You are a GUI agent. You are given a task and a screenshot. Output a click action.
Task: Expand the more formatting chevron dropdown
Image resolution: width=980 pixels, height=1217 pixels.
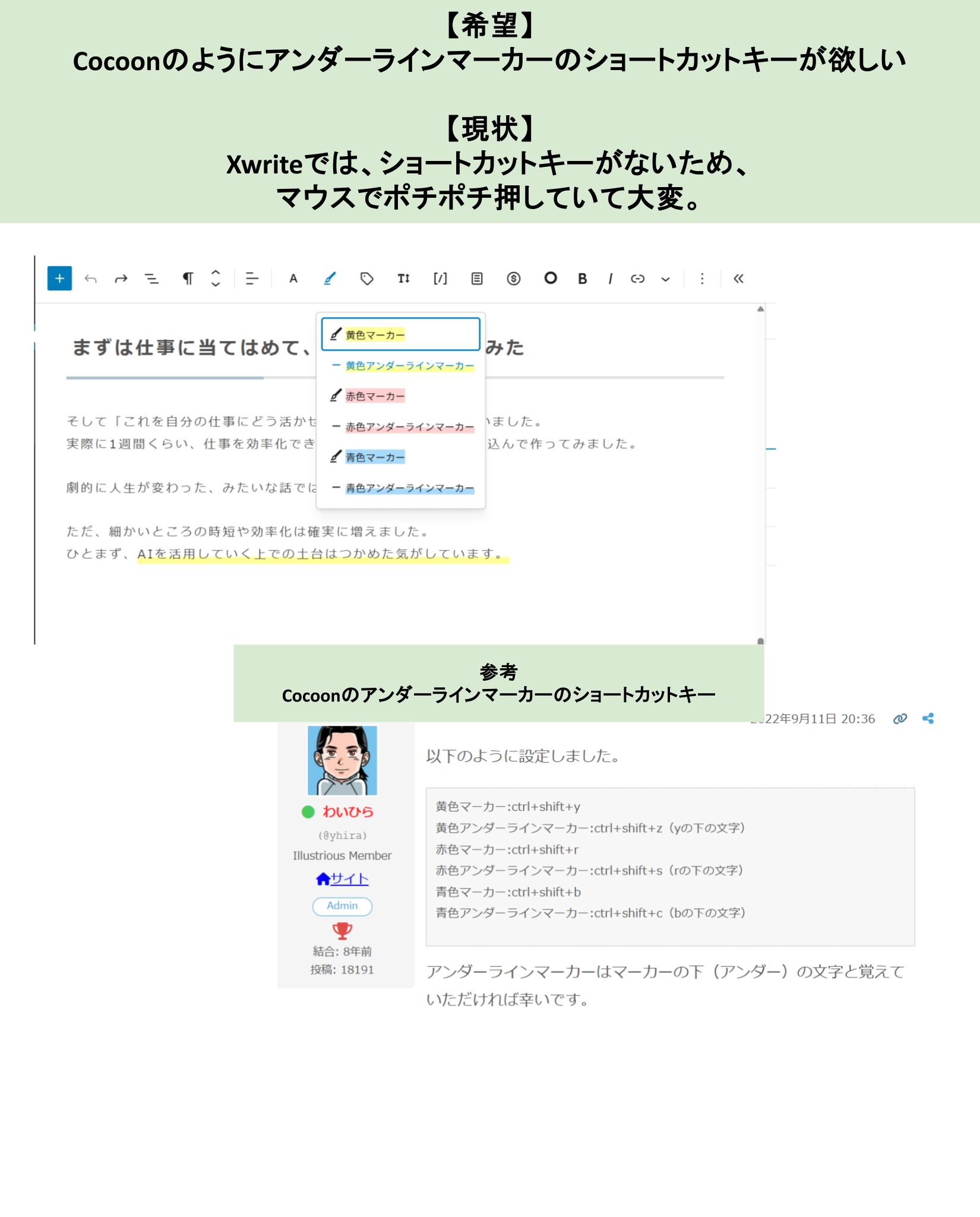click(665, 279)
